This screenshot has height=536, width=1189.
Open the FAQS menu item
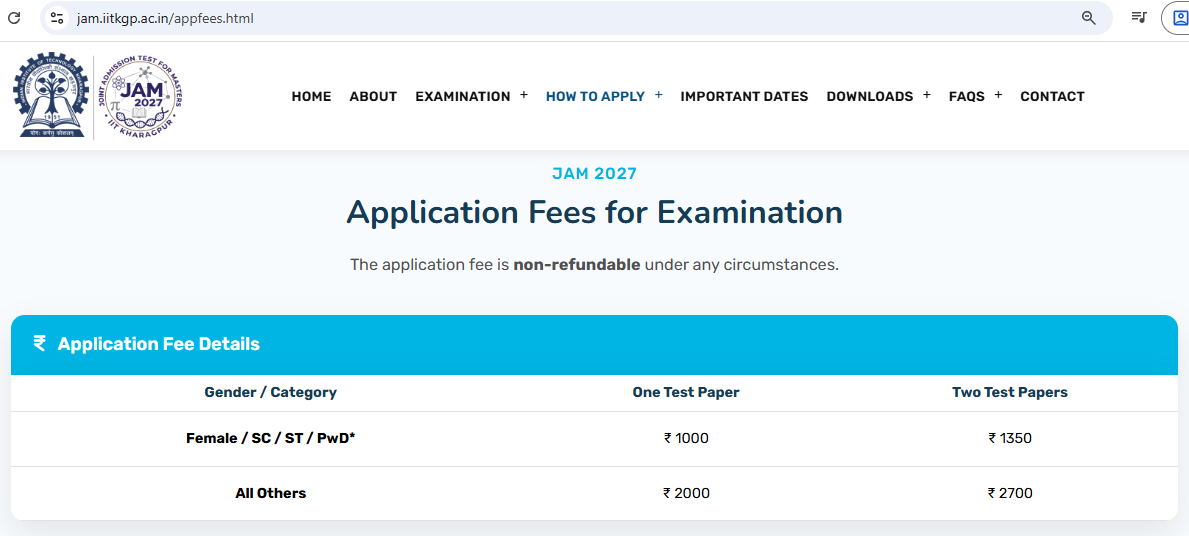[967, 96]
